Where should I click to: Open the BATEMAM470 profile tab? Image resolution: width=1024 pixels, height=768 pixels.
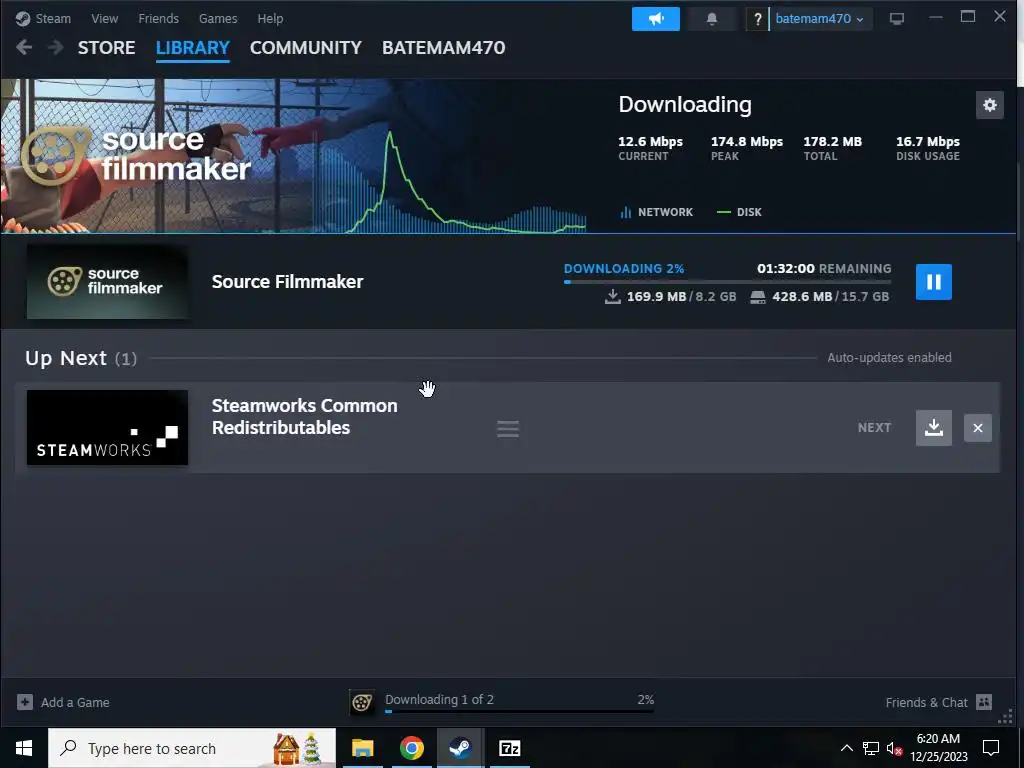point(443,48)
